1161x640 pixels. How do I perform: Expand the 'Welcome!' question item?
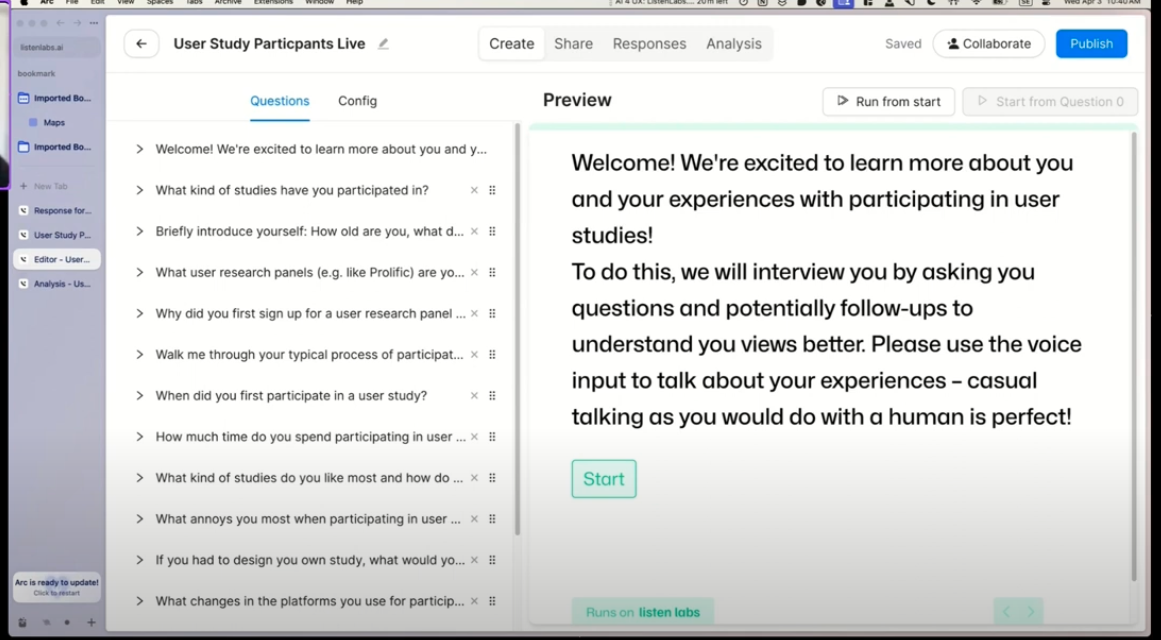(140, 149)
